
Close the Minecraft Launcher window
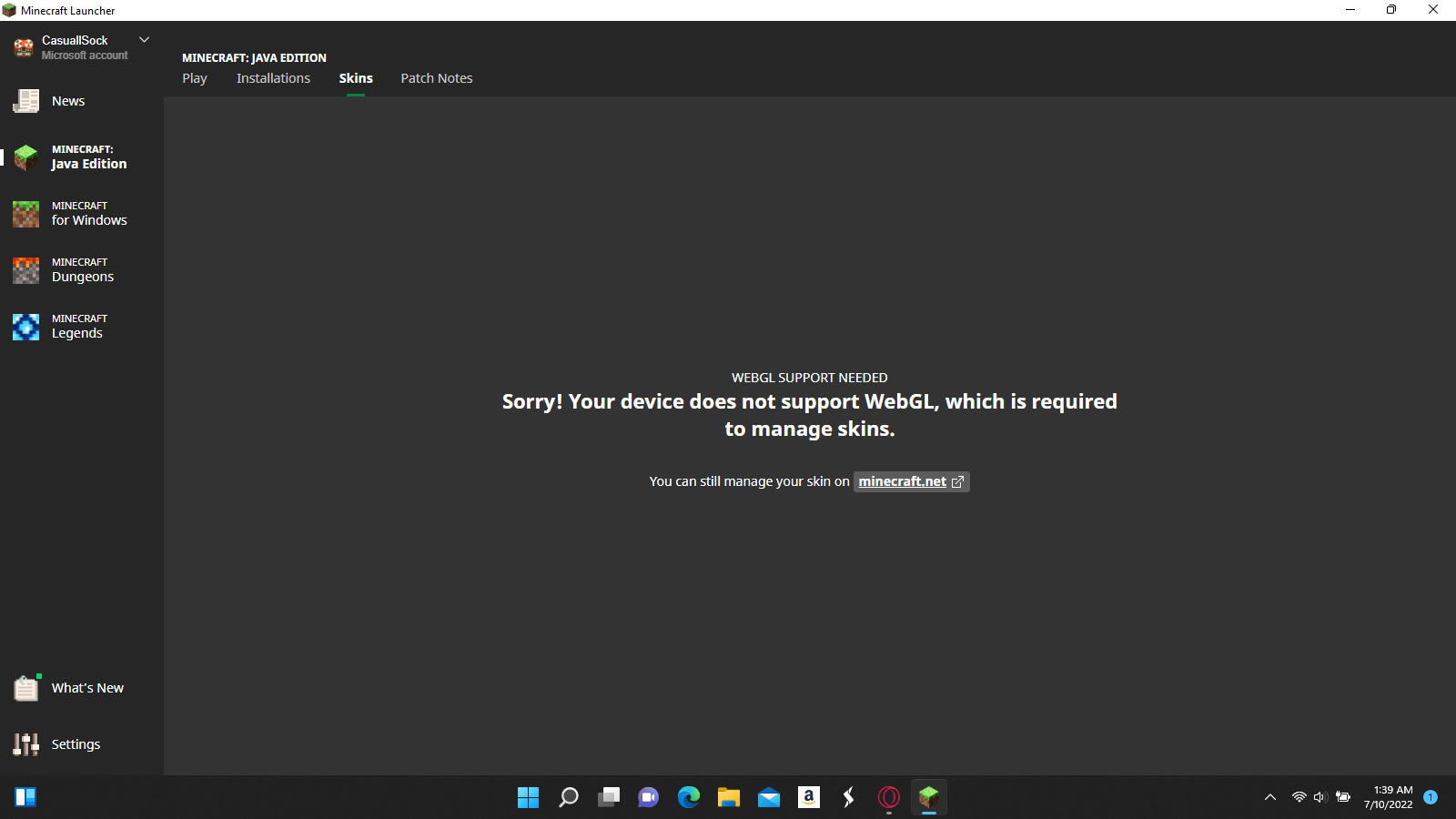pos(1433,10)
